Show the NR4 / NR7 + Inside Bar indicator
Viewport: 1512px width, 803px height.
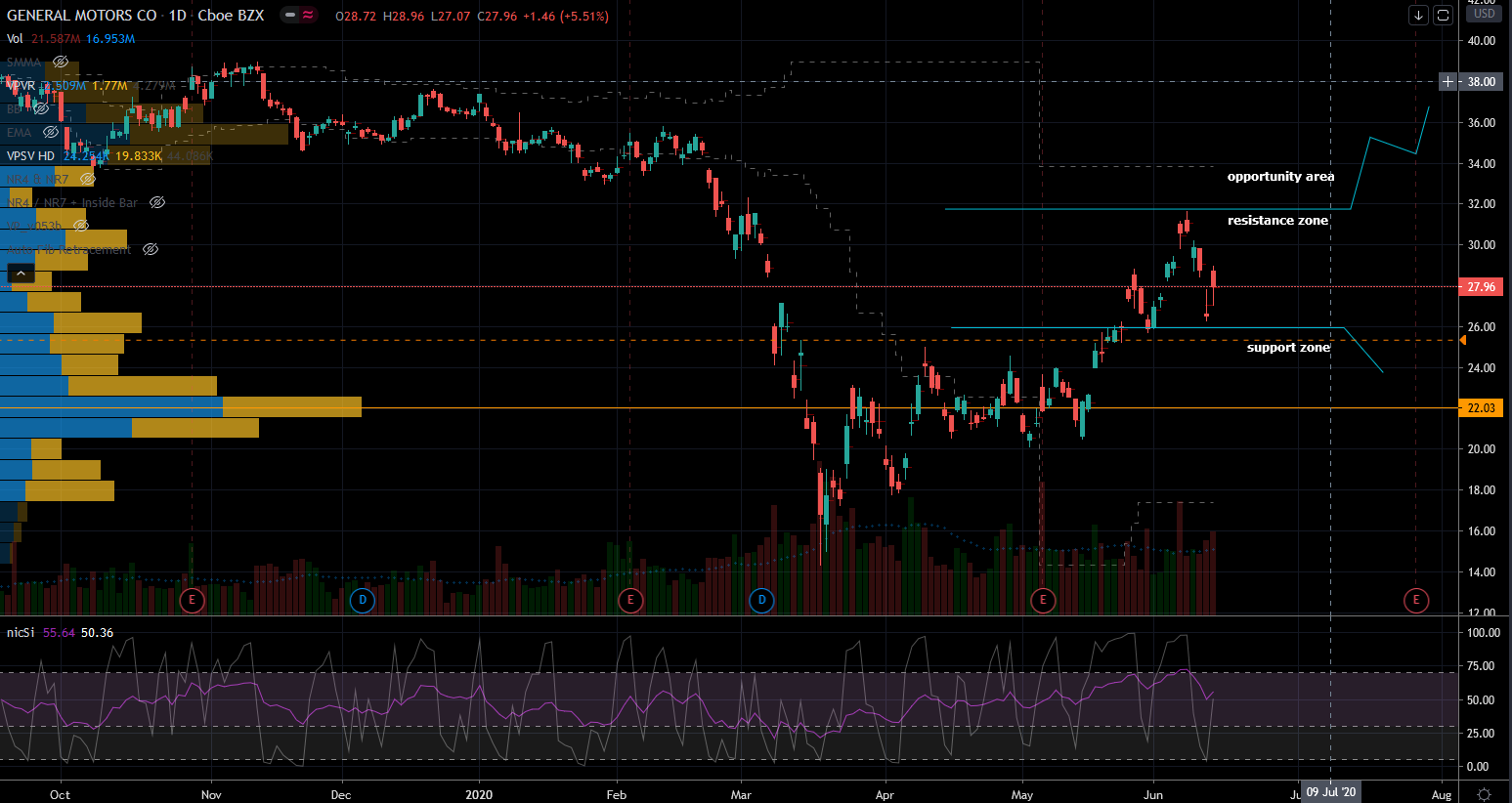157,203
